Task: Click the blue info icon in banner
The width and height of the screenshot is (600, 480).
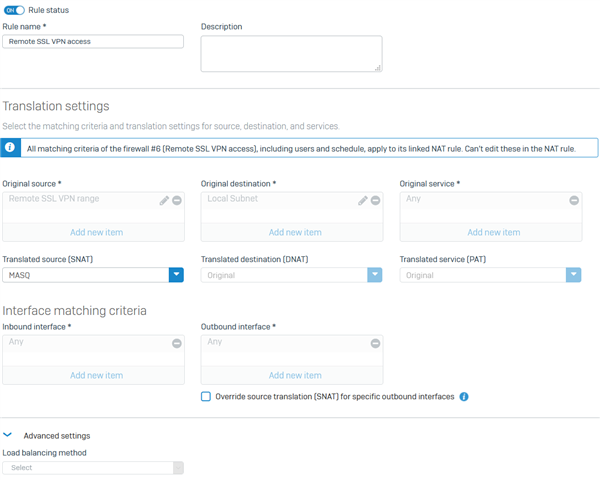Action: point(10,148)
